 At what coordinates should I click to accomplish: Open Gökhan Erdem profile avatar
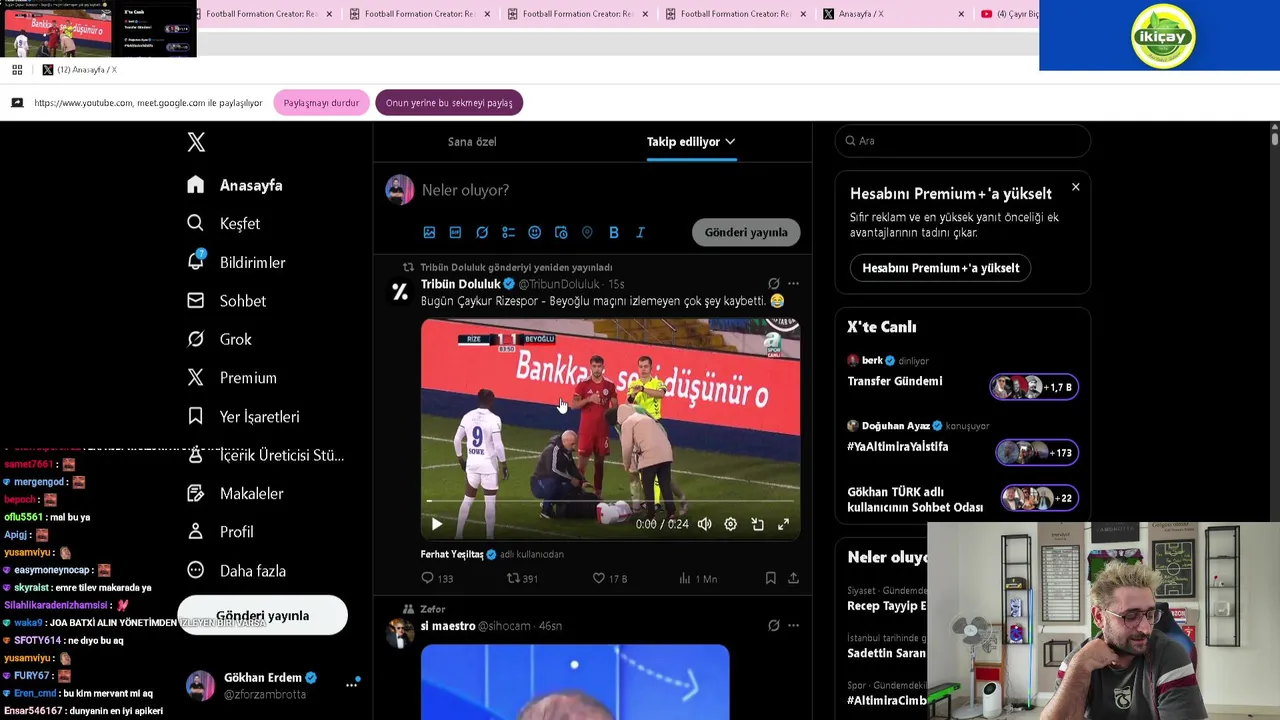click(x=200, y=685)
